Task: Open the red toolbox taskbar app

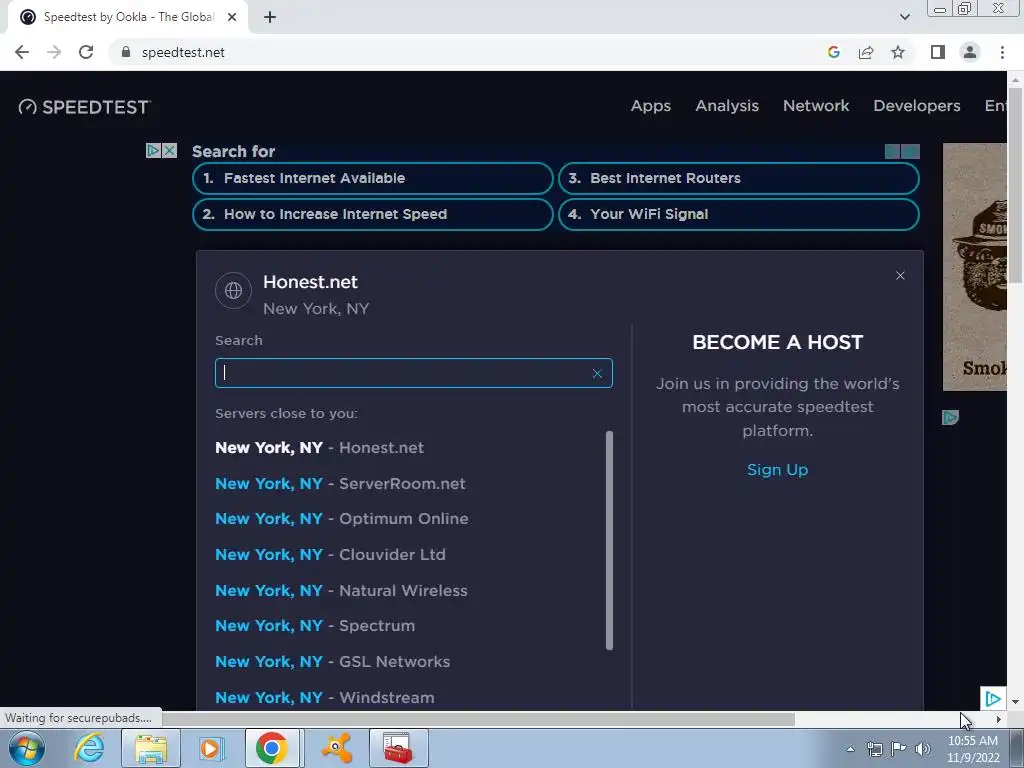Action: pos(398,748)
